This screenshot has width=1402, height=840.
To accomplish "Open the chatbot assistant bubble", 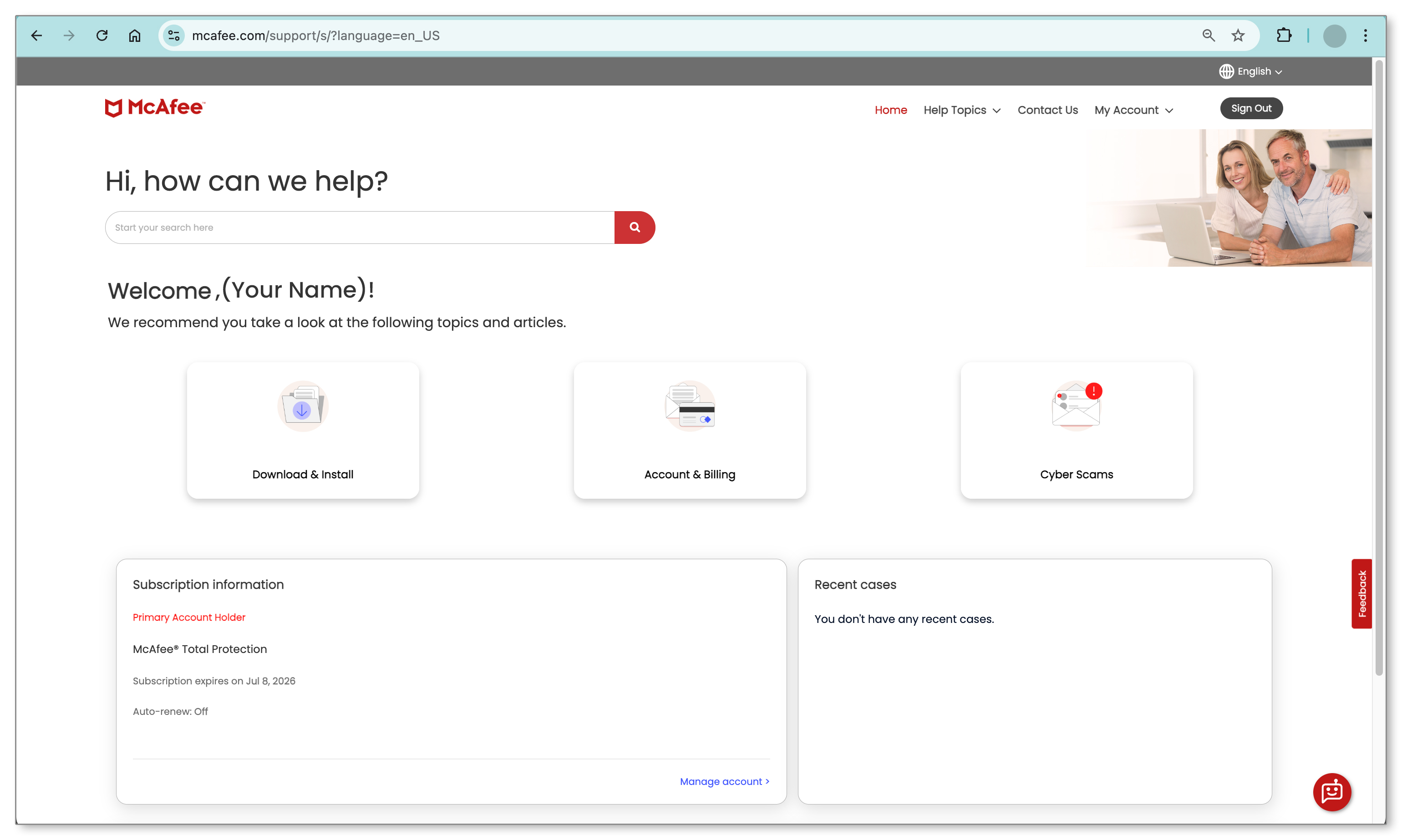I will [x=1332, y=792].
